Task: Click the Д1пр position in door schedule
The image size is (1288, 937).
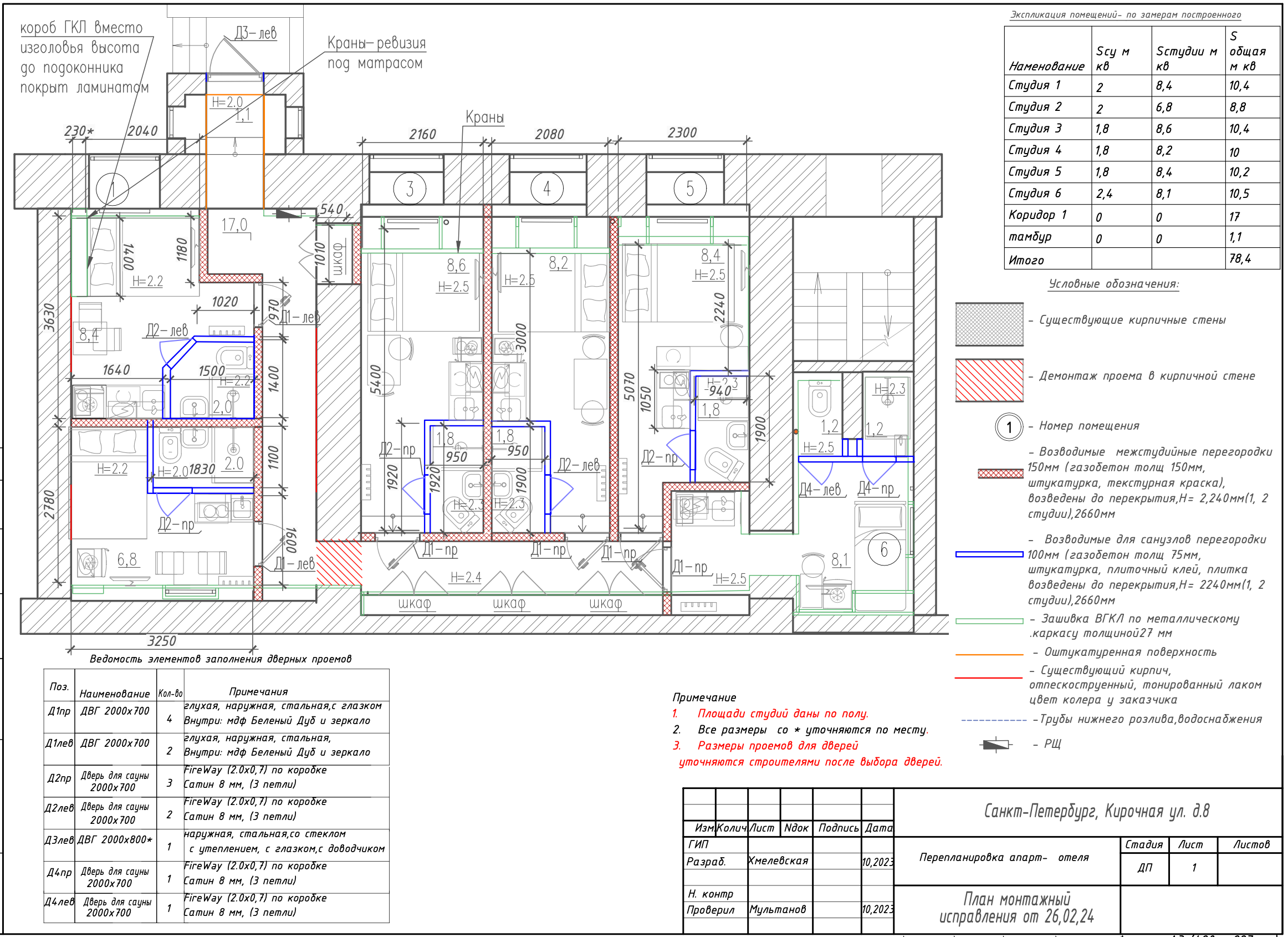Action: 59,711
